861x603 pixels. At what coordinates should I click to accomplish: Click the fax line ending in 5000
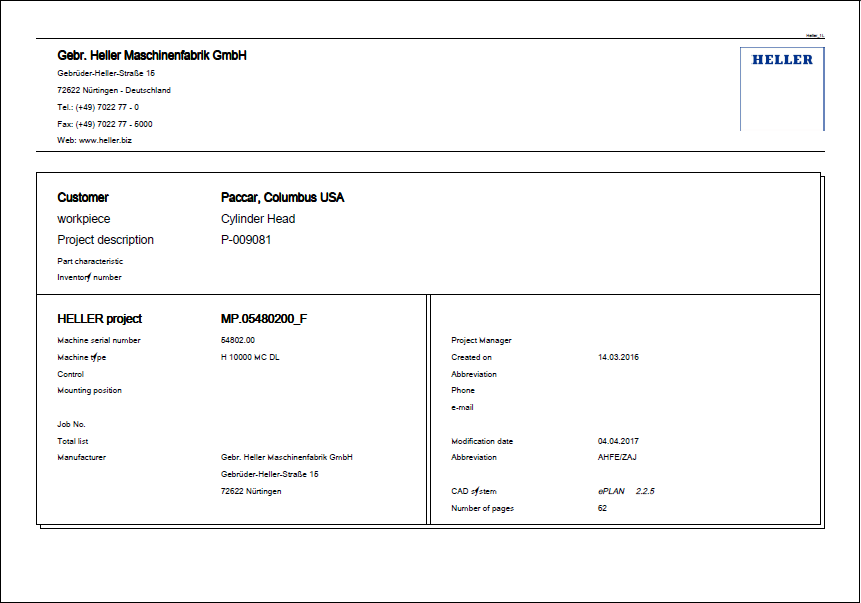click(104, 124)
